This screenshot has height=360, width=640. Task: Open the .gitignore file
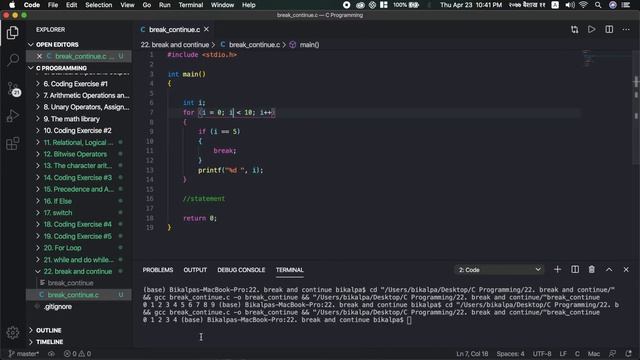click(x=79, y=307)
